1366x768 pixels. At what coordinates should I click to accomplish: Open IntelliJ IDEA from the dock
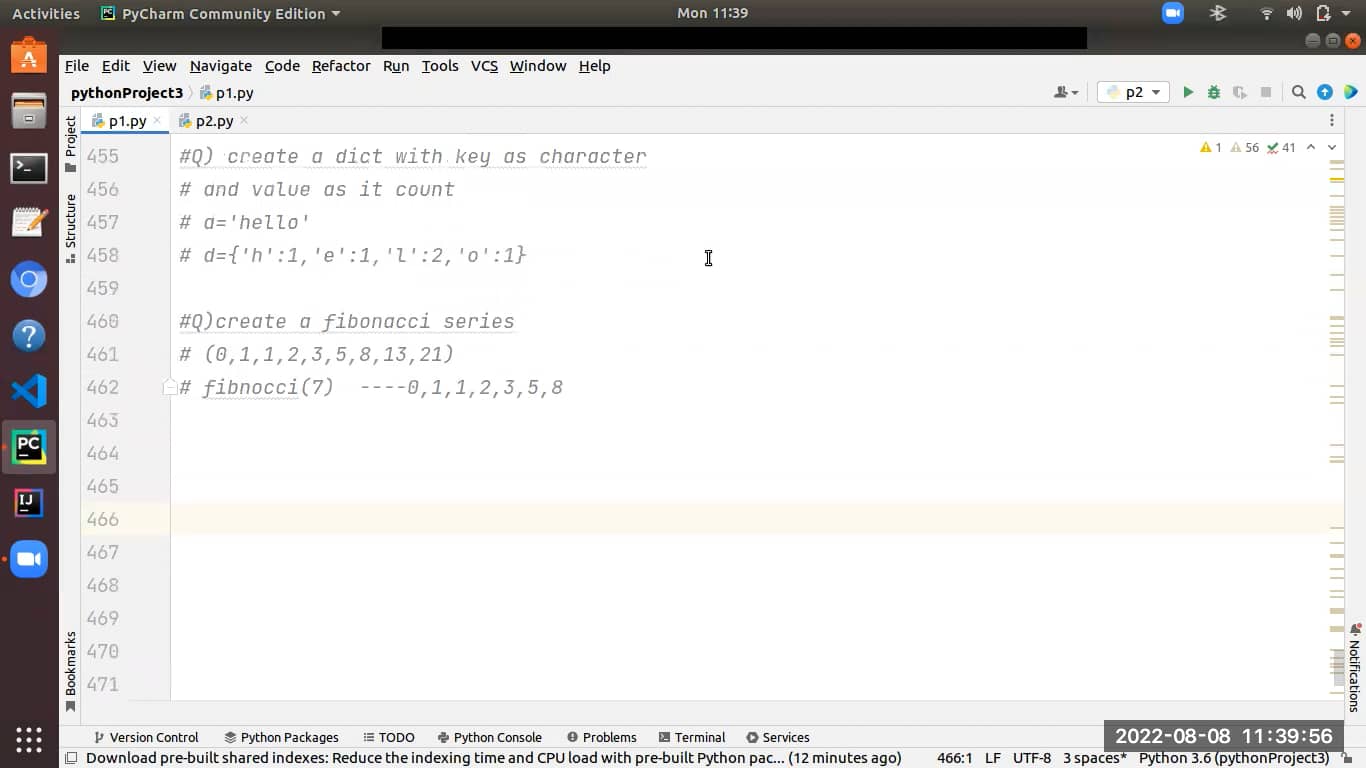tap(29, 503)
